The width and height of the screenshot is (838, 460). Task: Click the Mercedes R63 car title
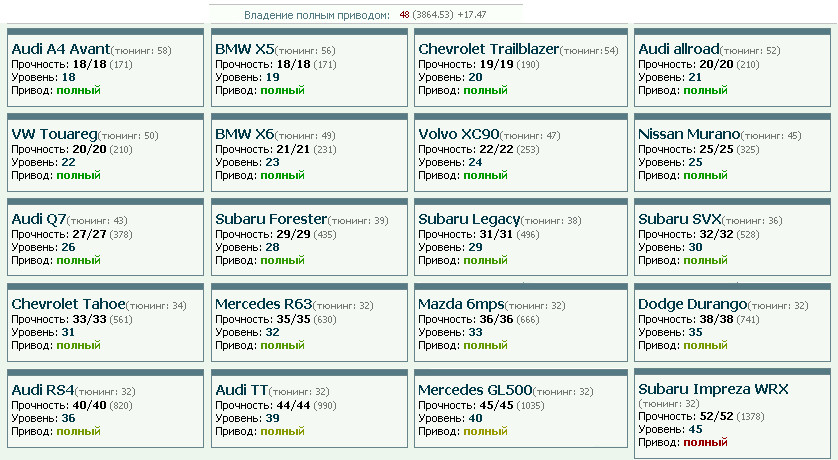pyautogui.click(x=264, y=304)
